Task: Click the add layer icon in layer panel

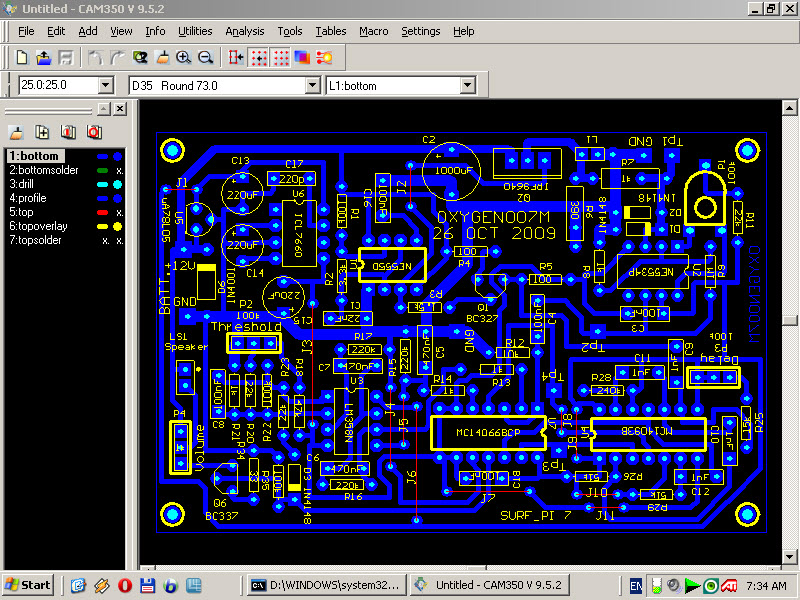Action: click(42, 132)
